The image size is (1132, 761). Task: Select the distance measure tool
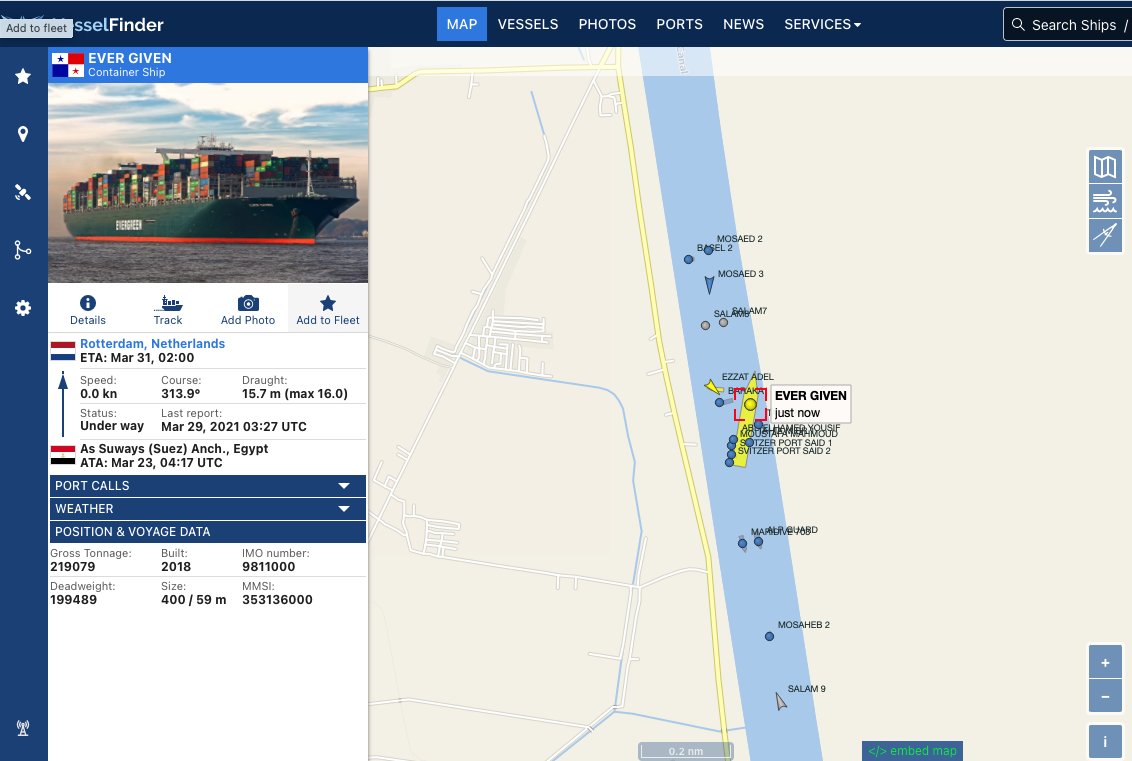(x=1105, y=235)
